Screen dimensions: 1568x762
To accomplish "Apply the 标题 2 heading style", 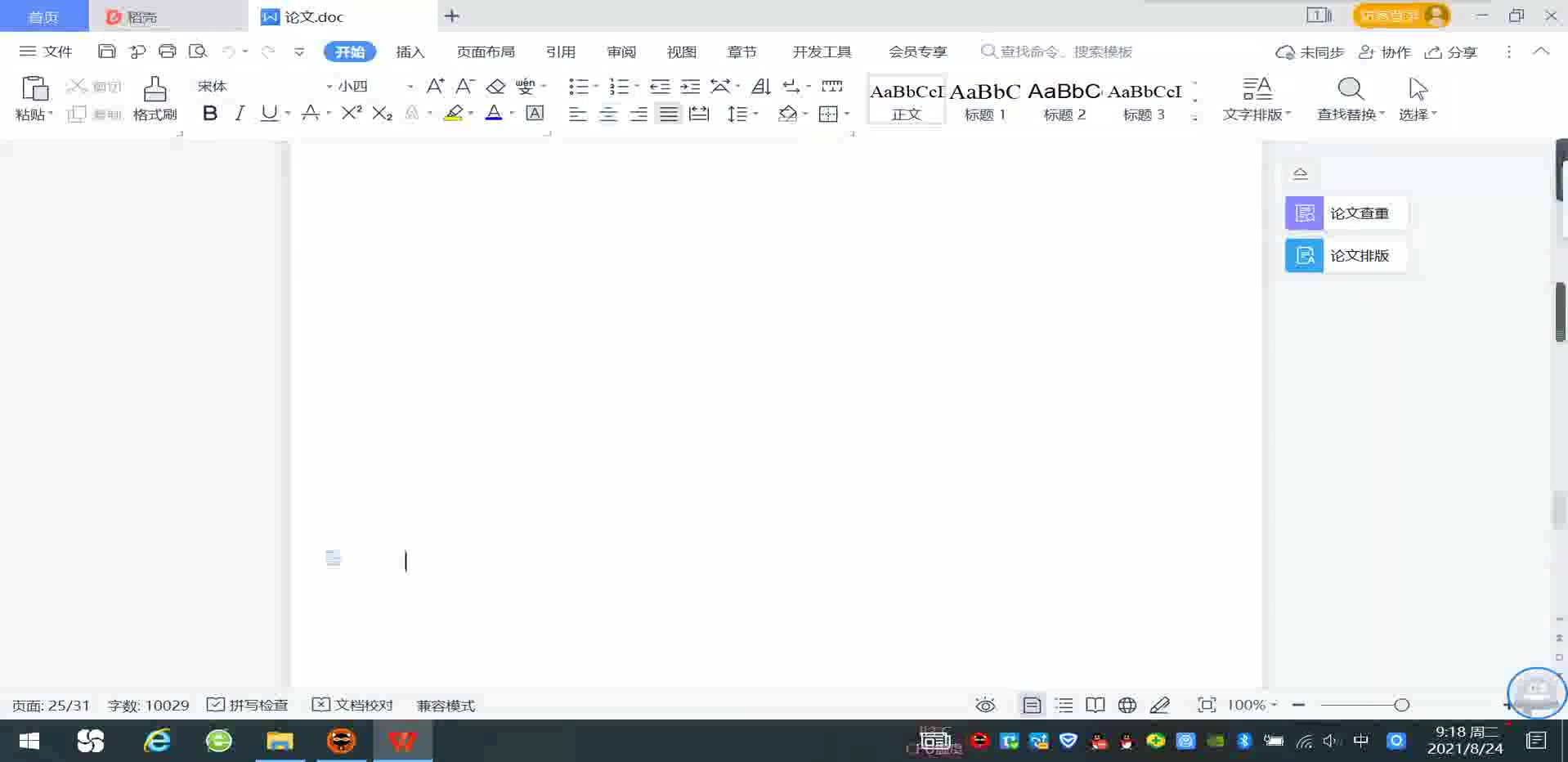I will [1064, 101].
